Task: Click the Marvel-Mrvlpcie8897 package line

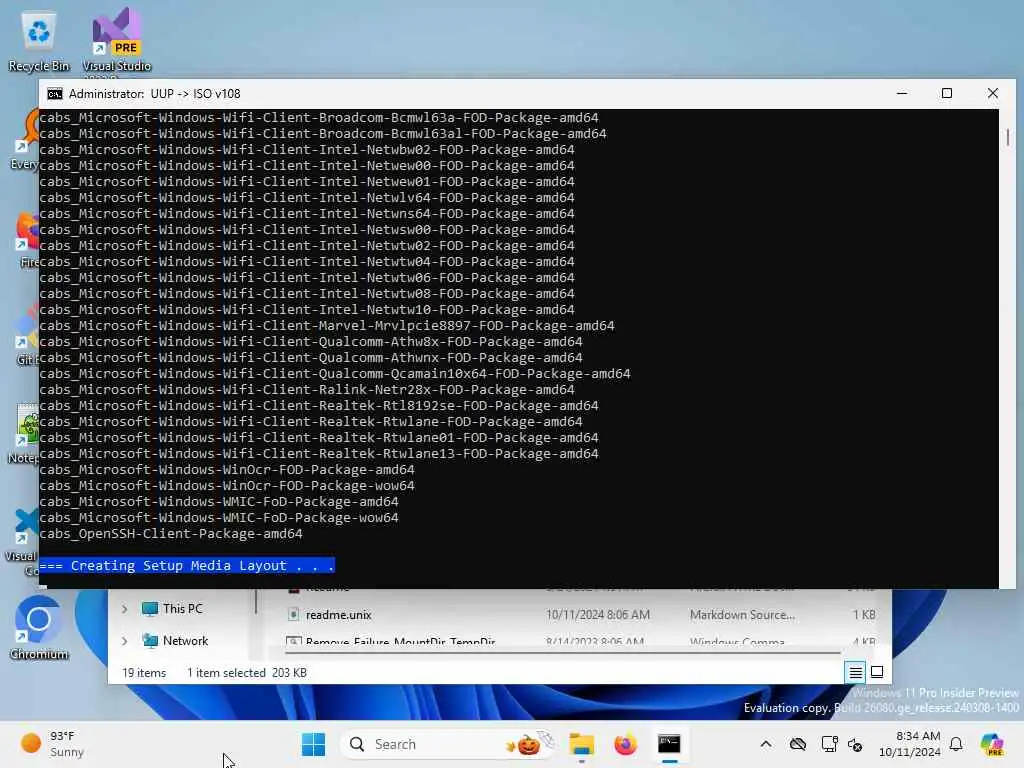Action: click(327, 326)
